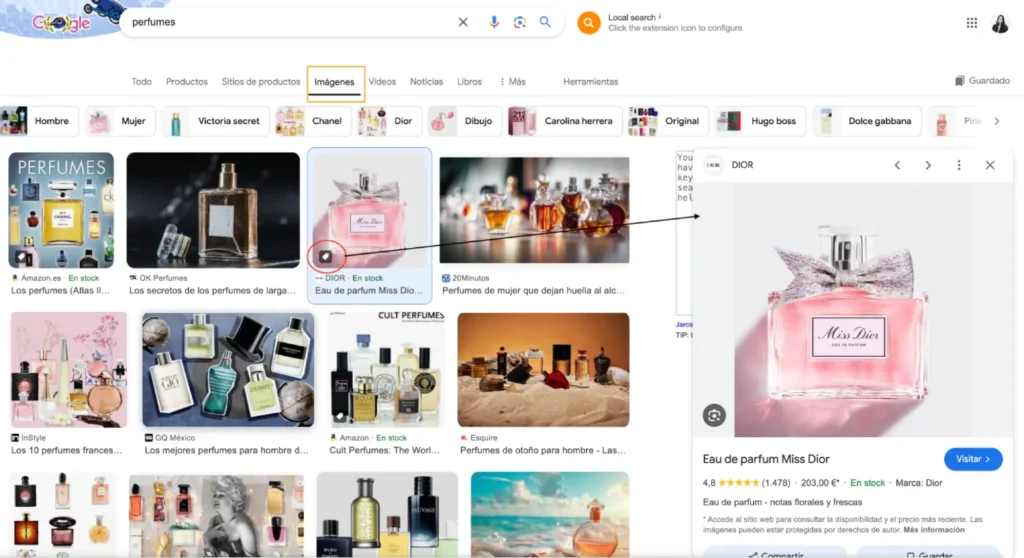This screenshot has height=558, width=1024.
Task: Select the Victoria secret filter chip
Action: click(216, 121)
